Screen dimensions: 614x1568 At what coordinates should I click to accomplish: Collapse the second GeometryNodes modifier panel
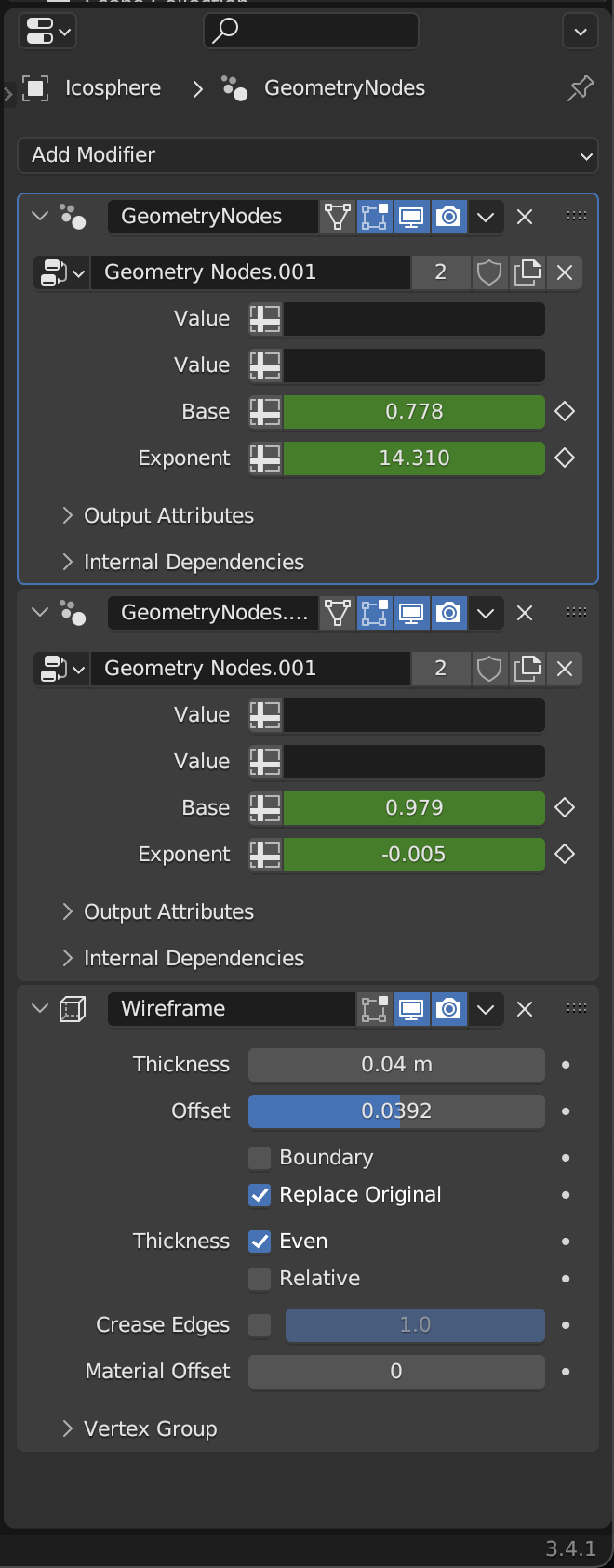39,613
